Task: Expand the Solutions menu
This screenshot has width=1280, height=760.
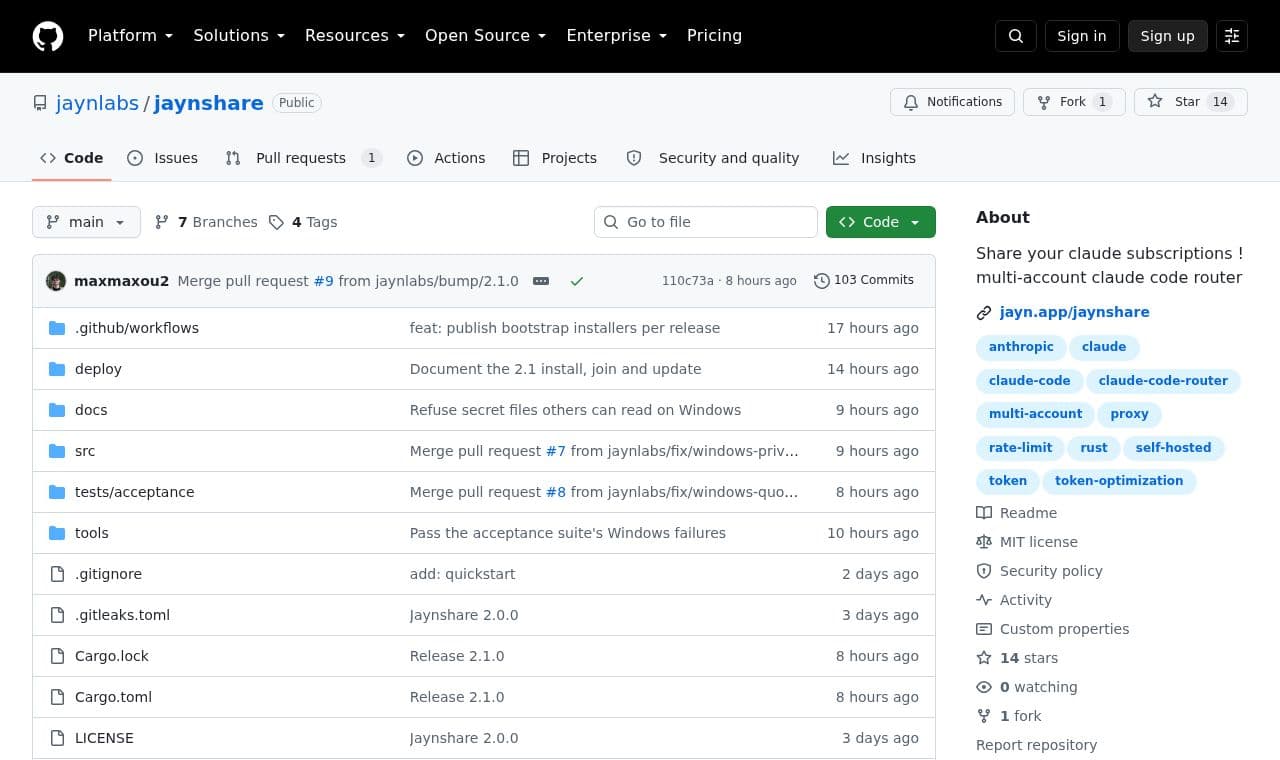Action: click(x=239, y=36)
